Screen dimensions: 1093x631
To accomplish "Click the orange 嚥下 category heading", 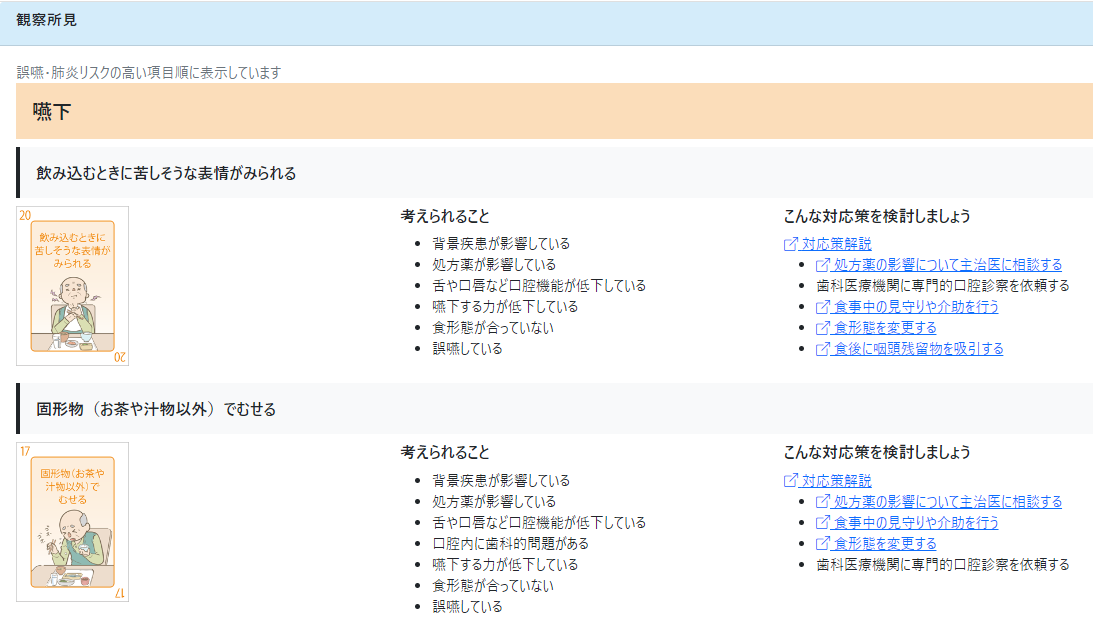I will [52, 112].
